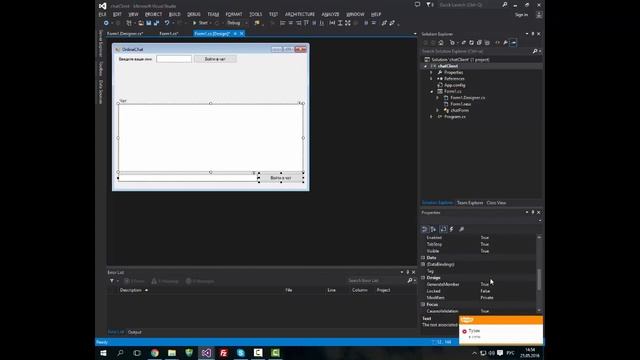This screenshot has height=360, width=640.
Task: Click the Find in Files toolbar icon
Action: (x=257, y=23)
